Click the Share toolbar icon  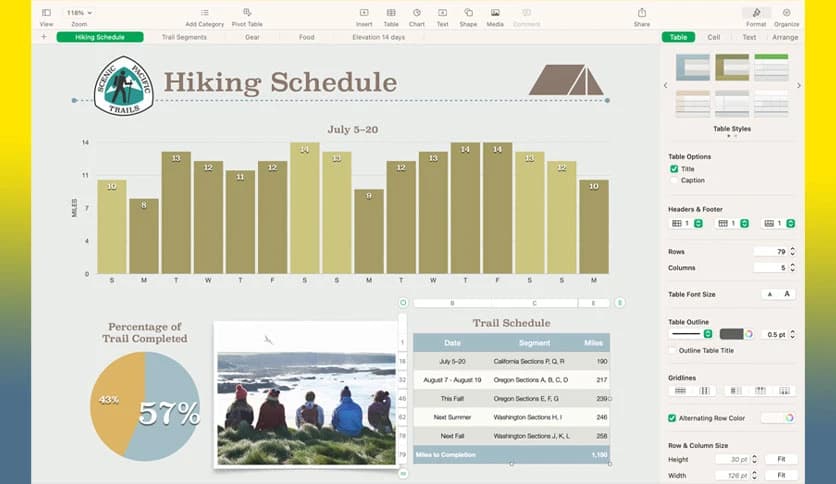pyautogui.click(x=642, y=12)
